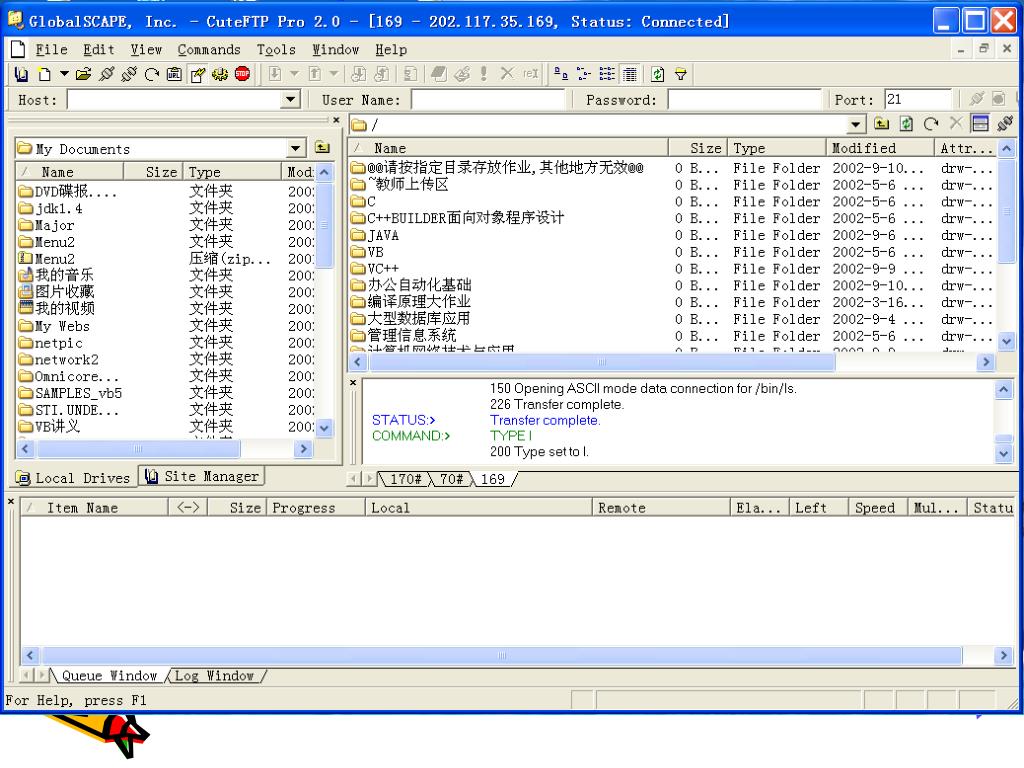Open the Commands menu

coord(209,50)
